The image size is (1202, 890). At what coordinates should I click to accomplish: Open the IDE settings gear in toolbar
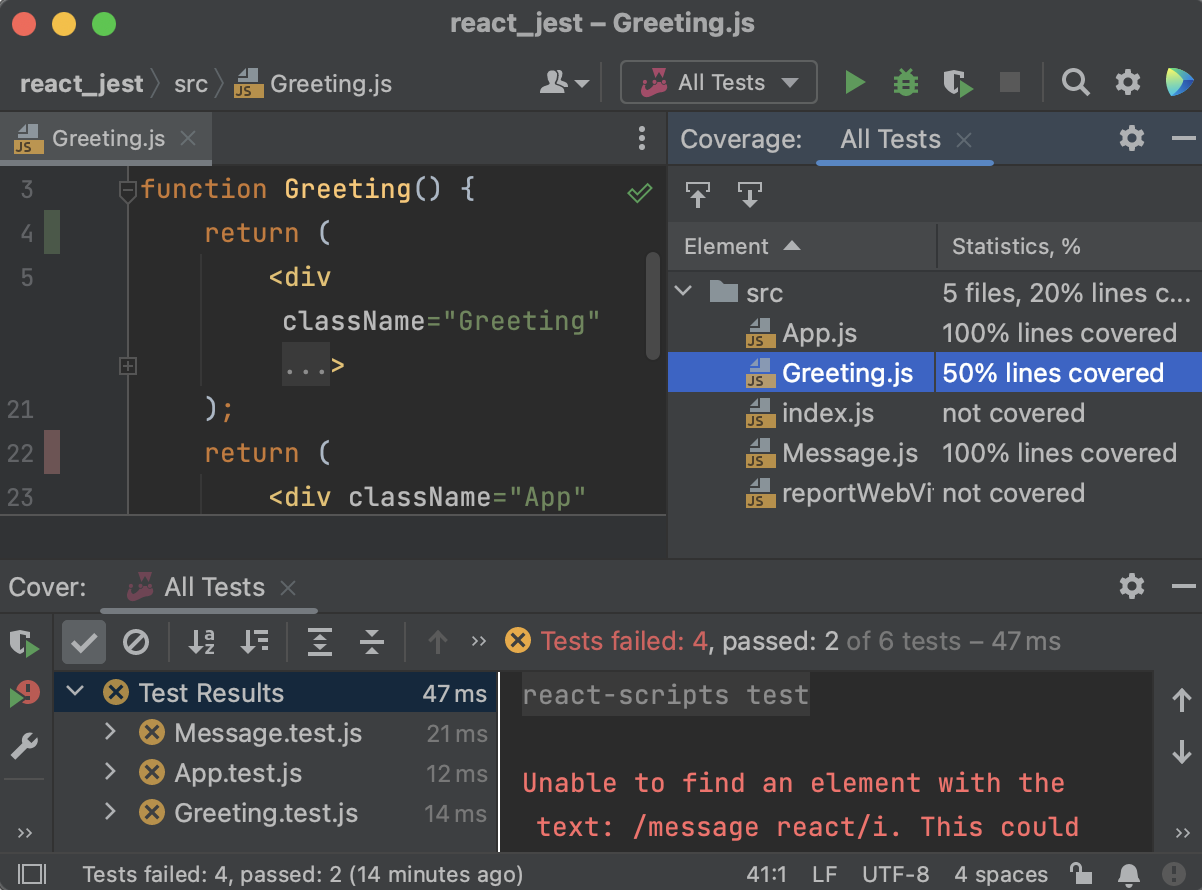(1127, 82)
